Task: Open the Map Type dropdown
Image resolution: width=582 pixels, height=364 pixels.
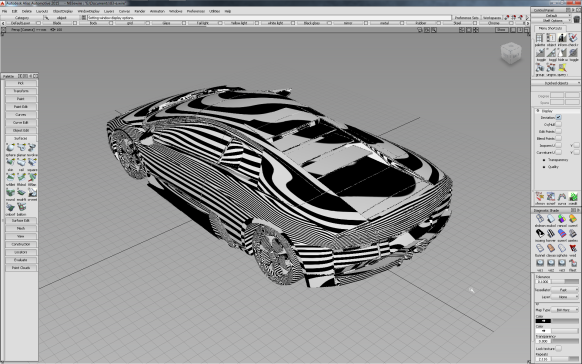Action: (565, 309)
